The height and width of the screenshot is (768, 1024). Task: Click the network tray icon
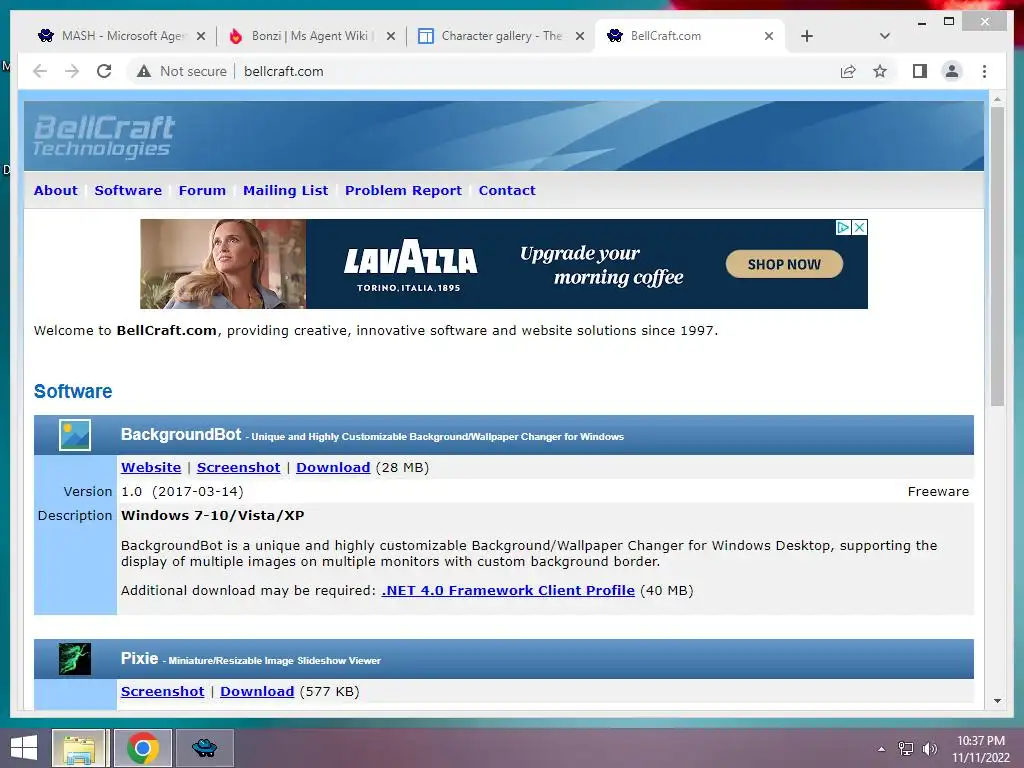click(x=905, y=749)
